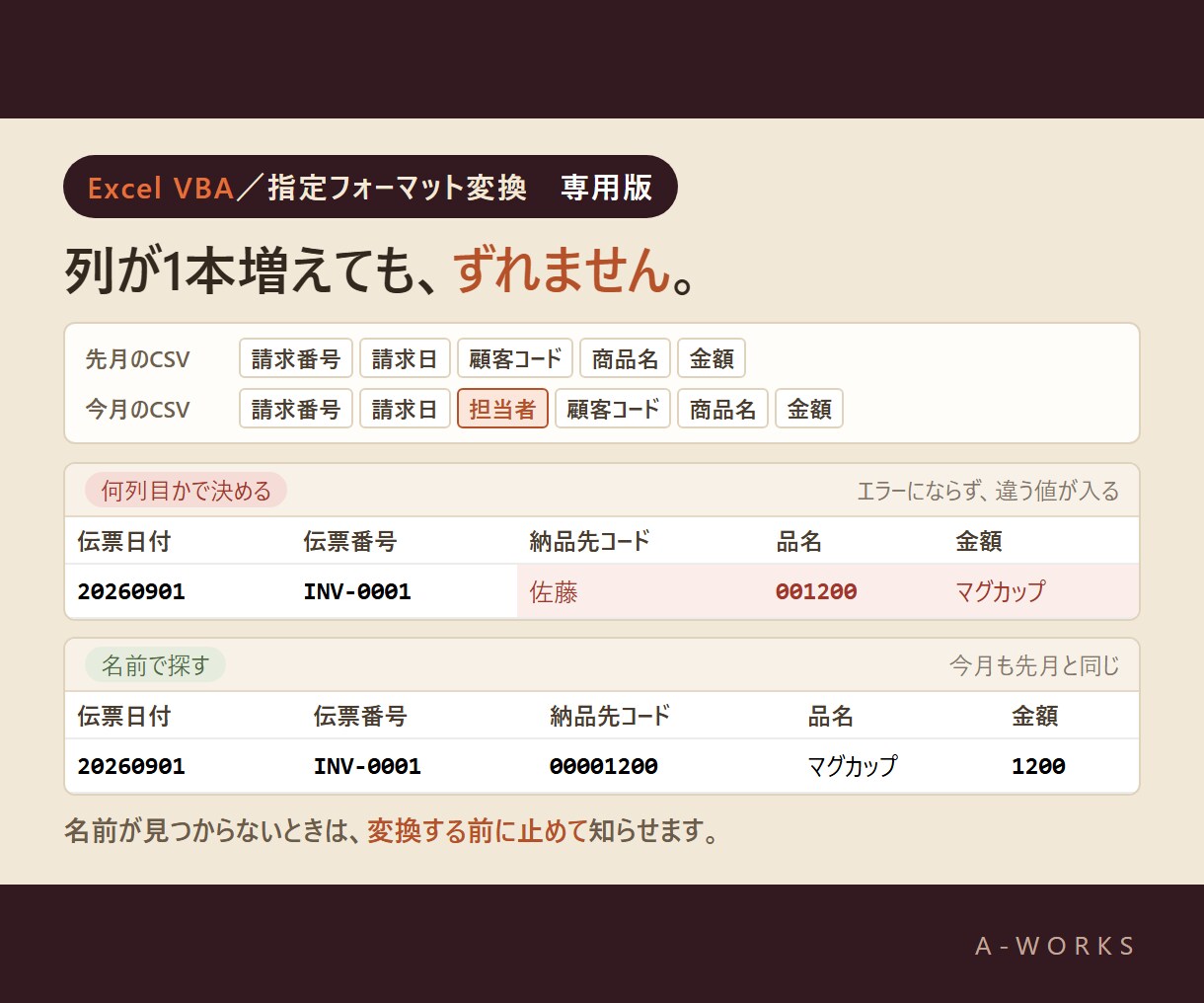Click 請求番号 chip in 今月のCSV row
1204x1003 pixels.
coord(296,409)
